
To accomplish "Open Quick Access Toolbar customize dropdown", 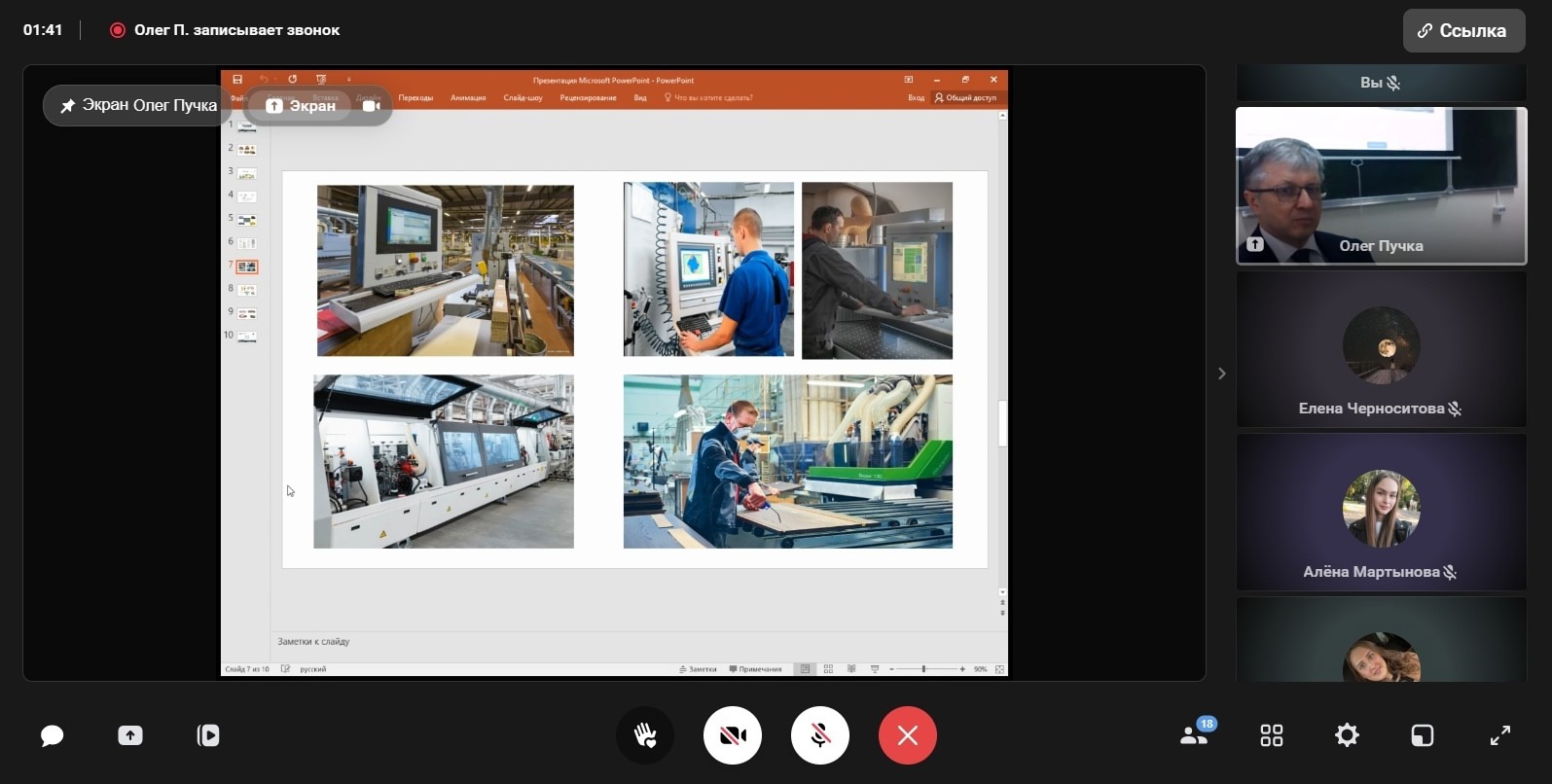I will click(348, 80).
